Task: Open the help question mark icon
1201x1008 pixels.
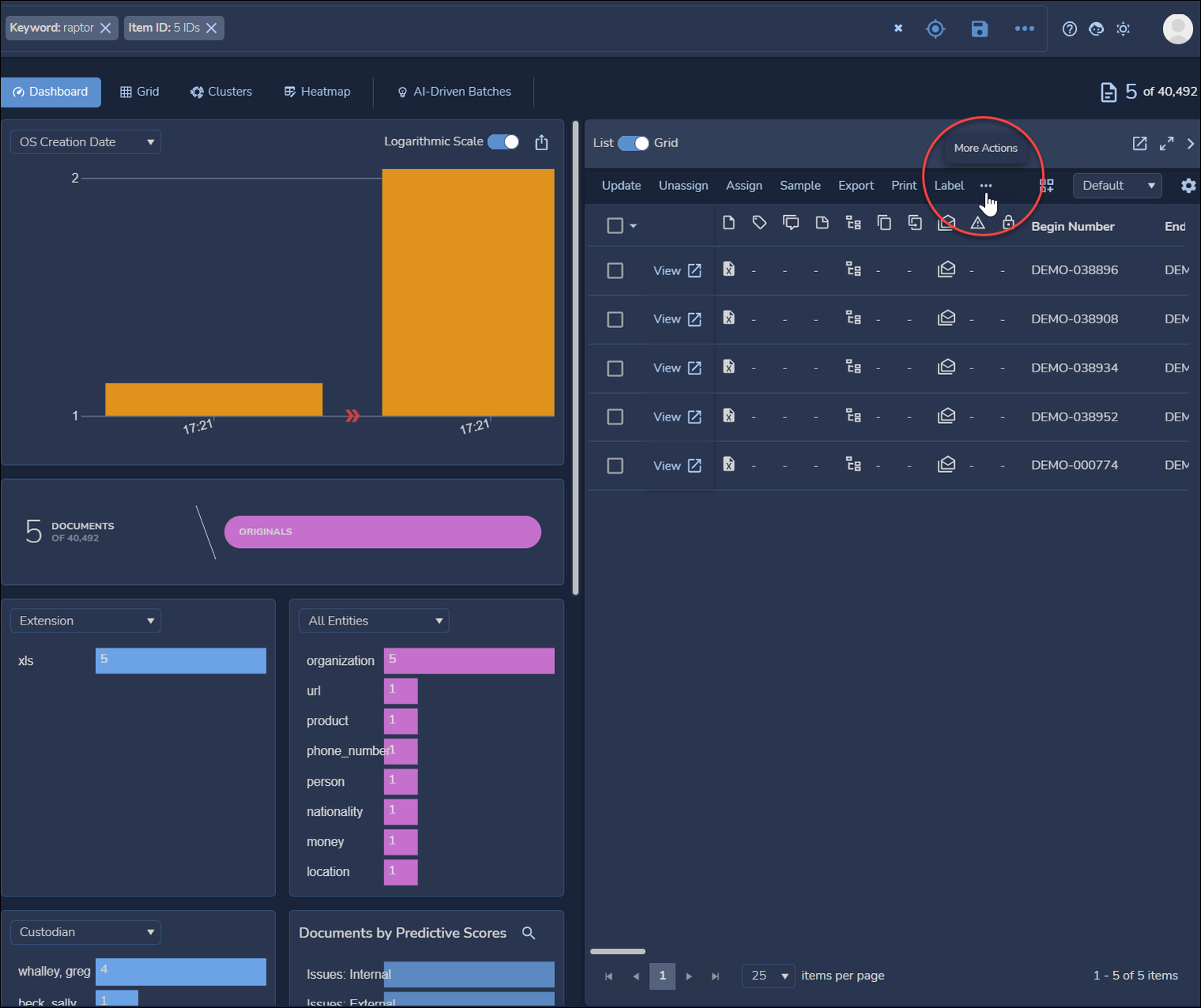Action: 1070,29
